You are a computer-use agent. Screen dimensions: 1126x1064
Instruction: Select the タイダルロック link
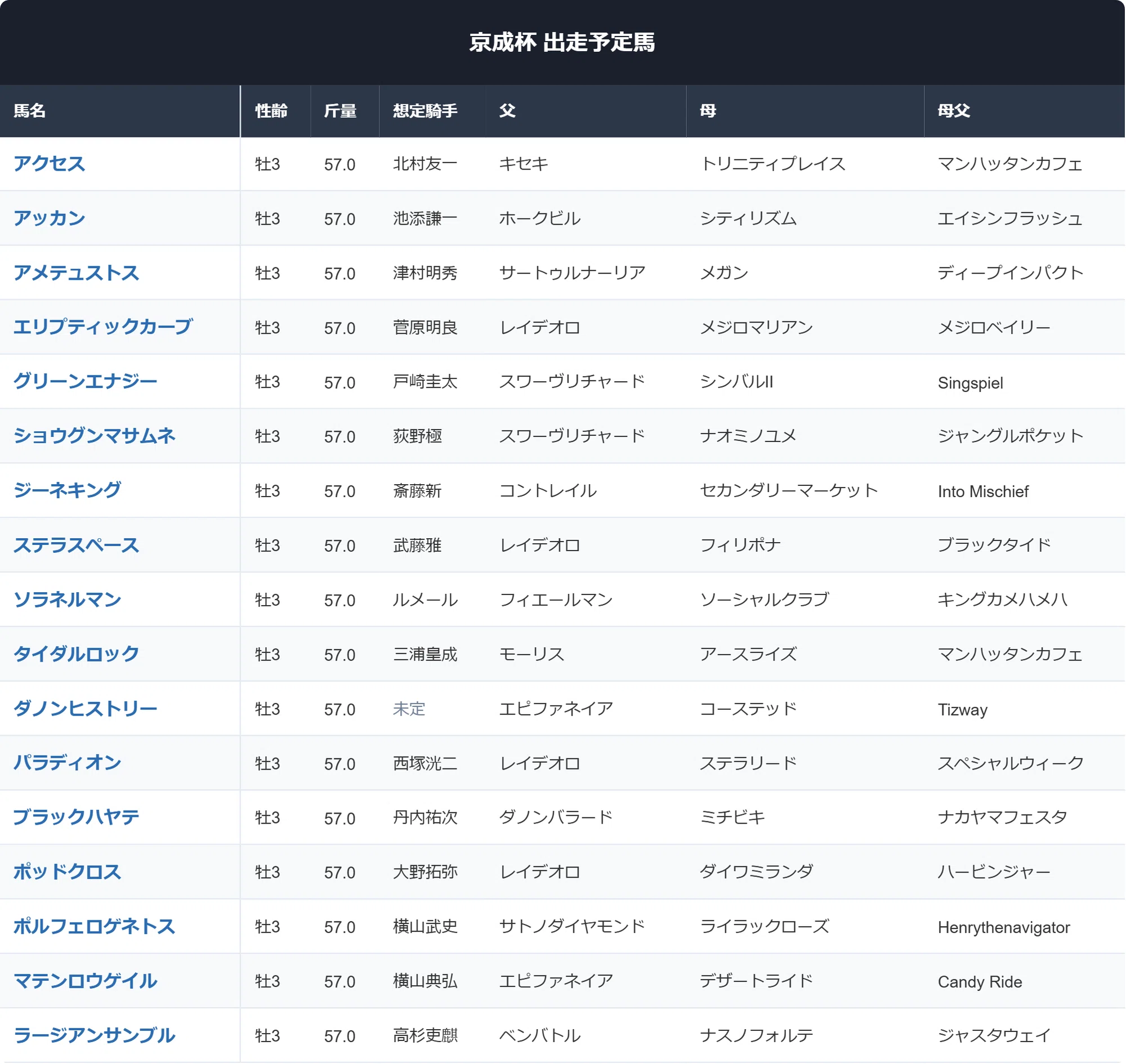click(77, 655)
